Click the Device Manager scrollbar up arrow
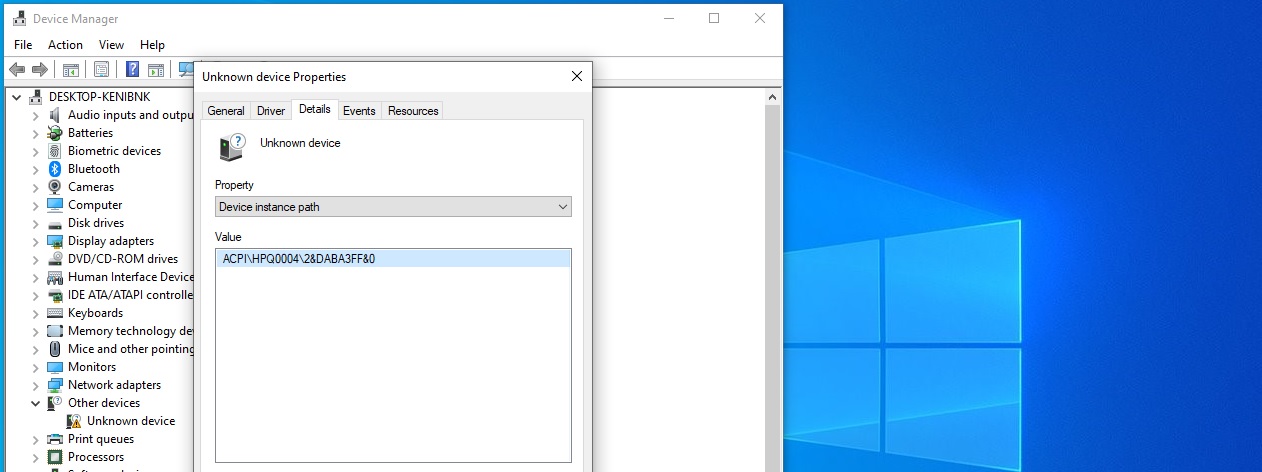 click(771, 96)
